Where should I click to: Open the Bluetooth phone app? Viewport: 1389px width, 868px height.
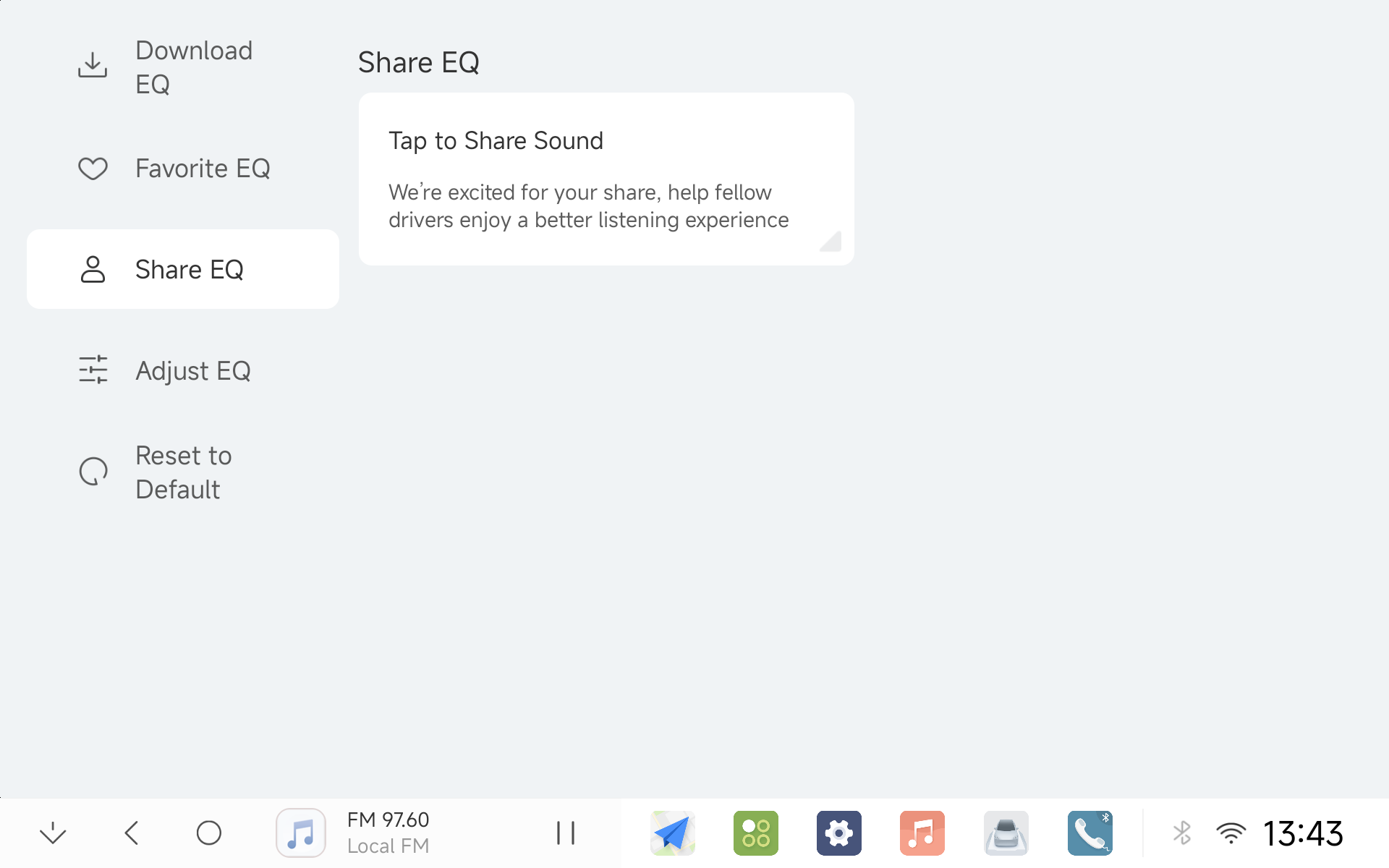tap(1089, 833)
